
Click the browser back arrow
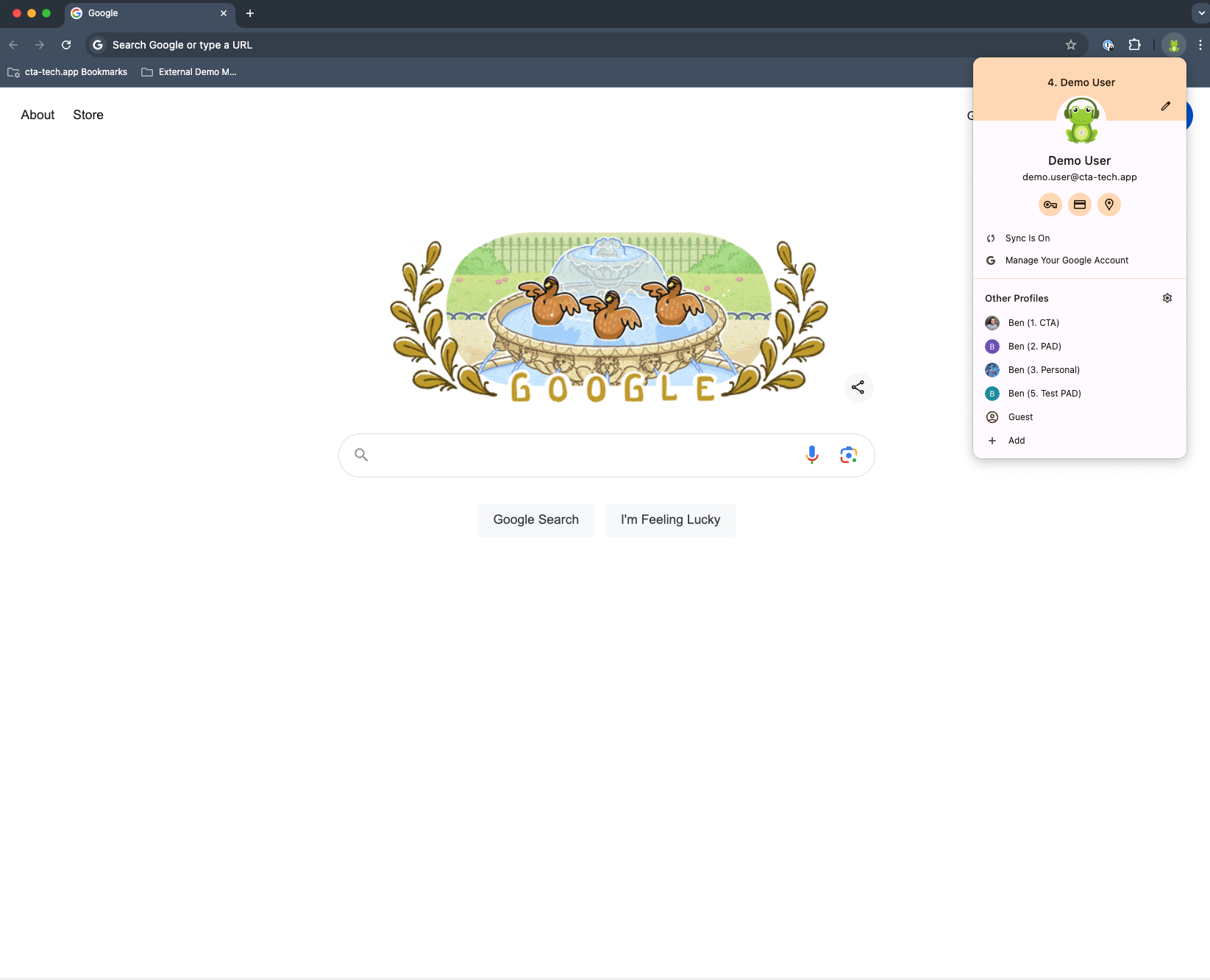coord(13,45)
